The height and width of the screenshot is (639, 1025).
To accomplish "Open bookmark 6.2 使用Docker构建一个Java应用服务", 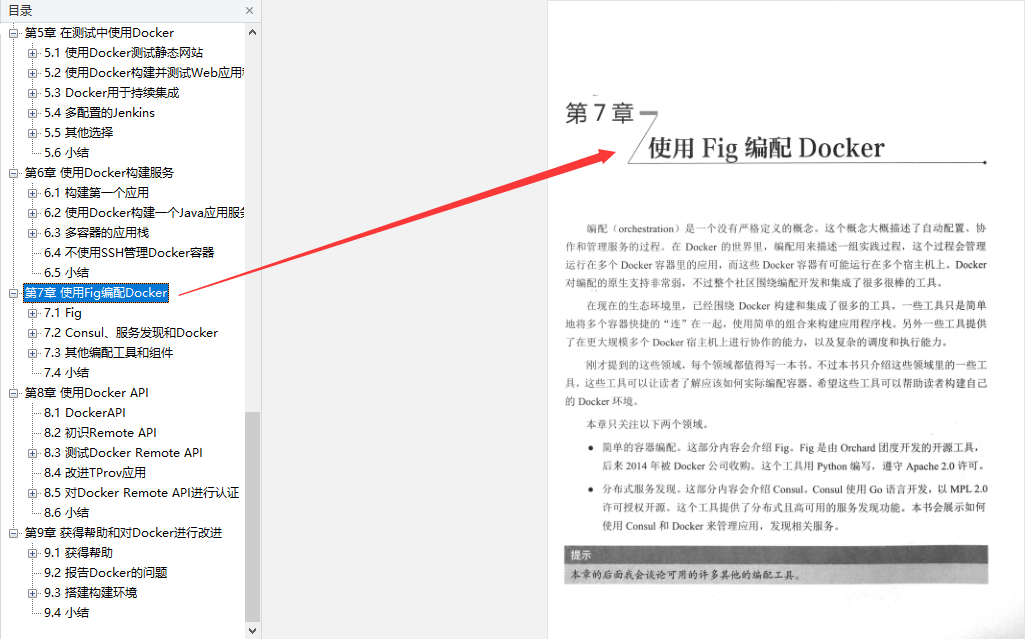I will (x=144, y=212).
